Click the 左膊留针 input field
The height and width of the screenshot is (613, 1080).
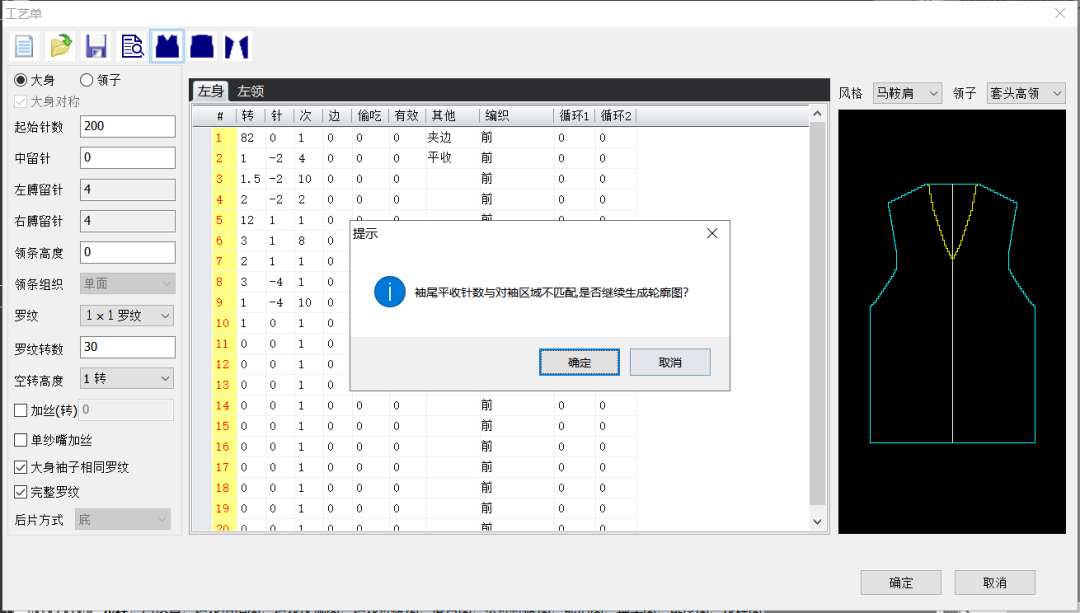tap(127, 189)
